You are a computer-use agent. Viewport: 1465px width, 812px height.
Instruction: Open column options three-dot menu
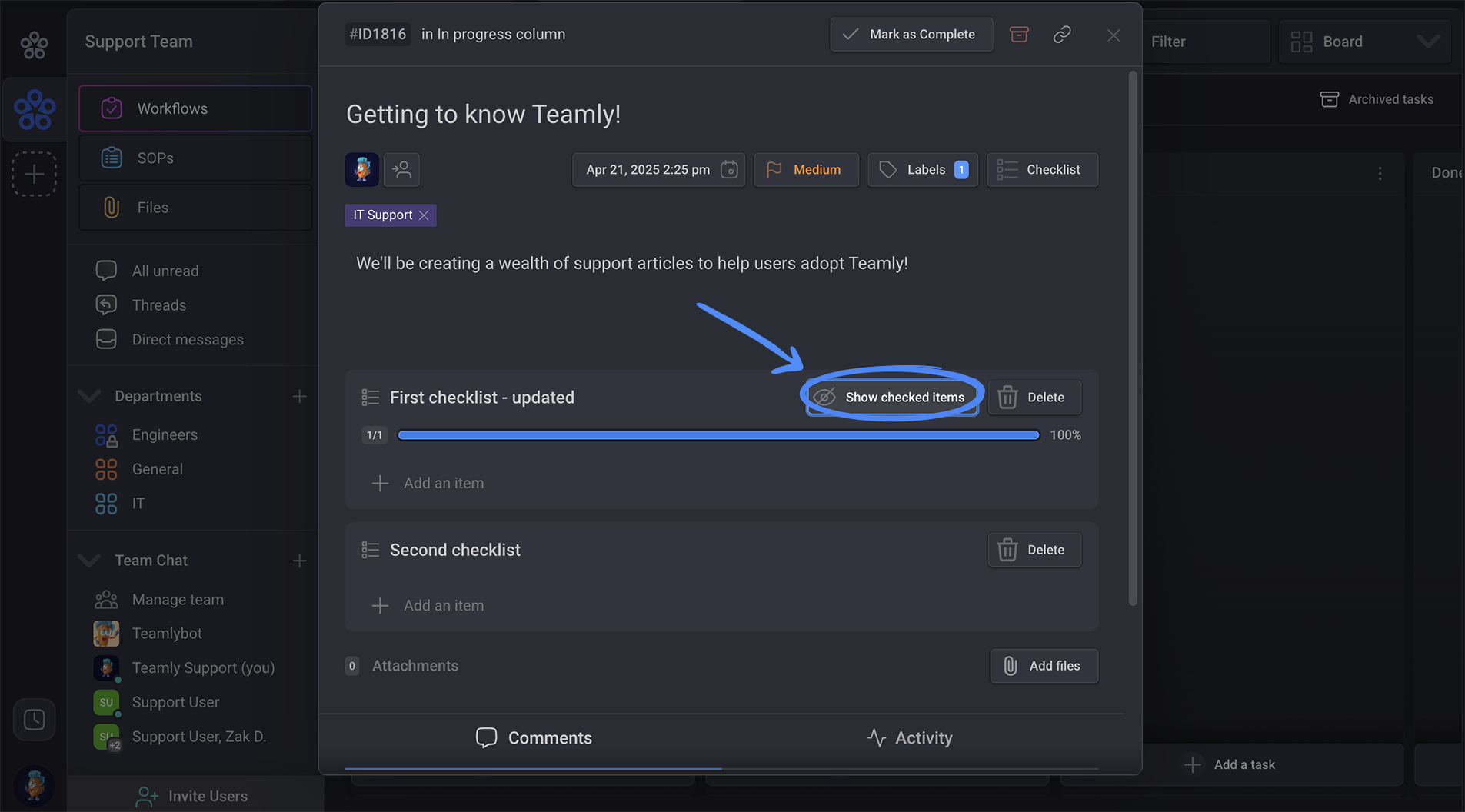click(1380, 174)
